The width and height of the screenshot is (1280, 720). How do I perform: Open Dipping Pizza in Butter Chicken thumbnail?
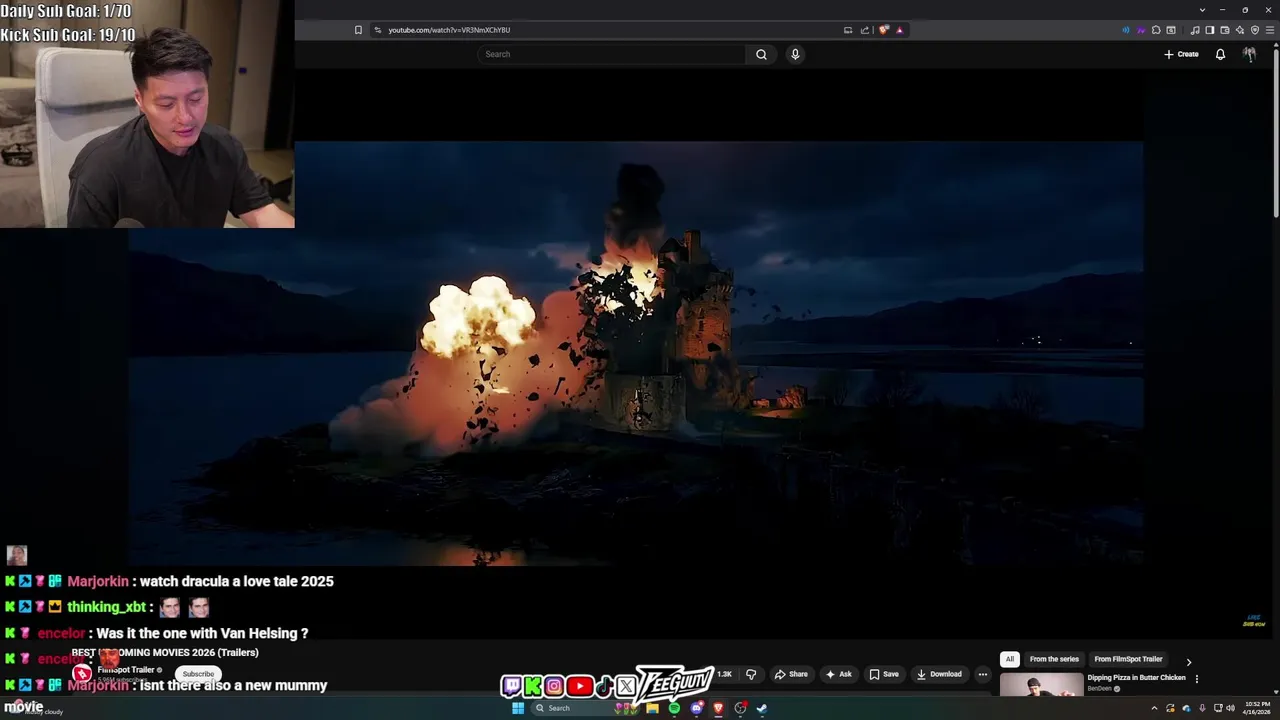point(1041,685)
